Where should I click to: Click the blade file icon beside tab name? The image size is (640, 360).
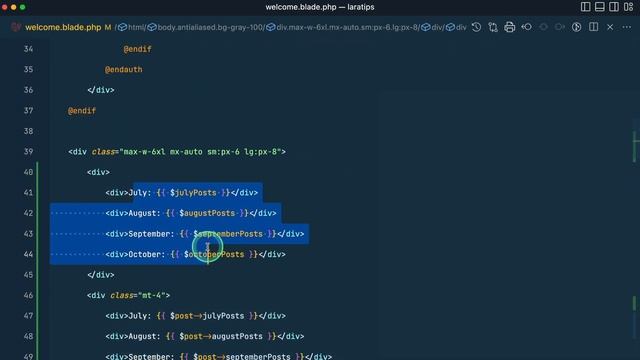[16, 27]
